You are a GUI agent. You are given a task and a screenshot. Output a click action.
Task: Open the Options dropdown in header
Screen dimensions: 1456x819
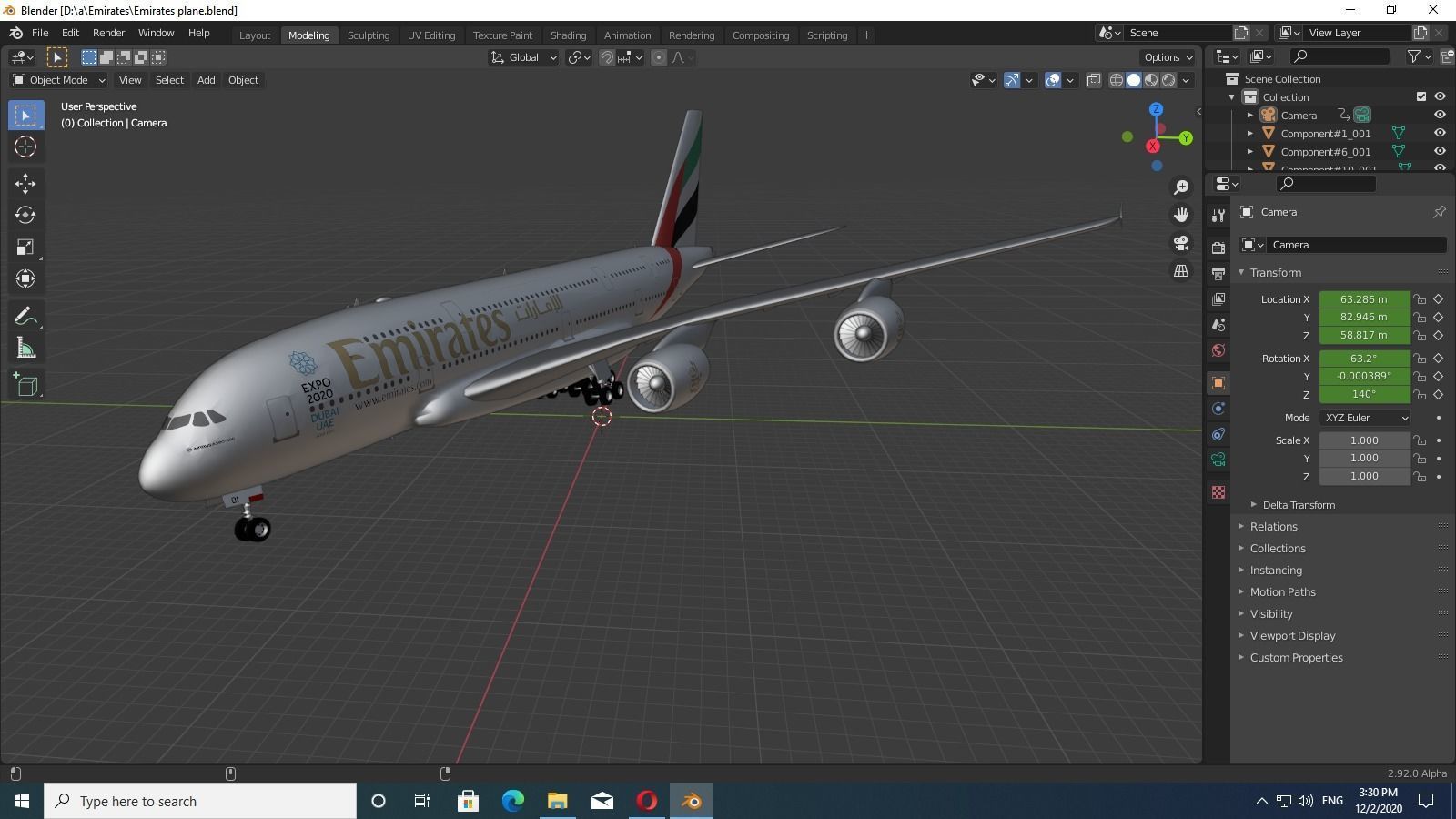pyautogui.click(x=1168, y=57)
